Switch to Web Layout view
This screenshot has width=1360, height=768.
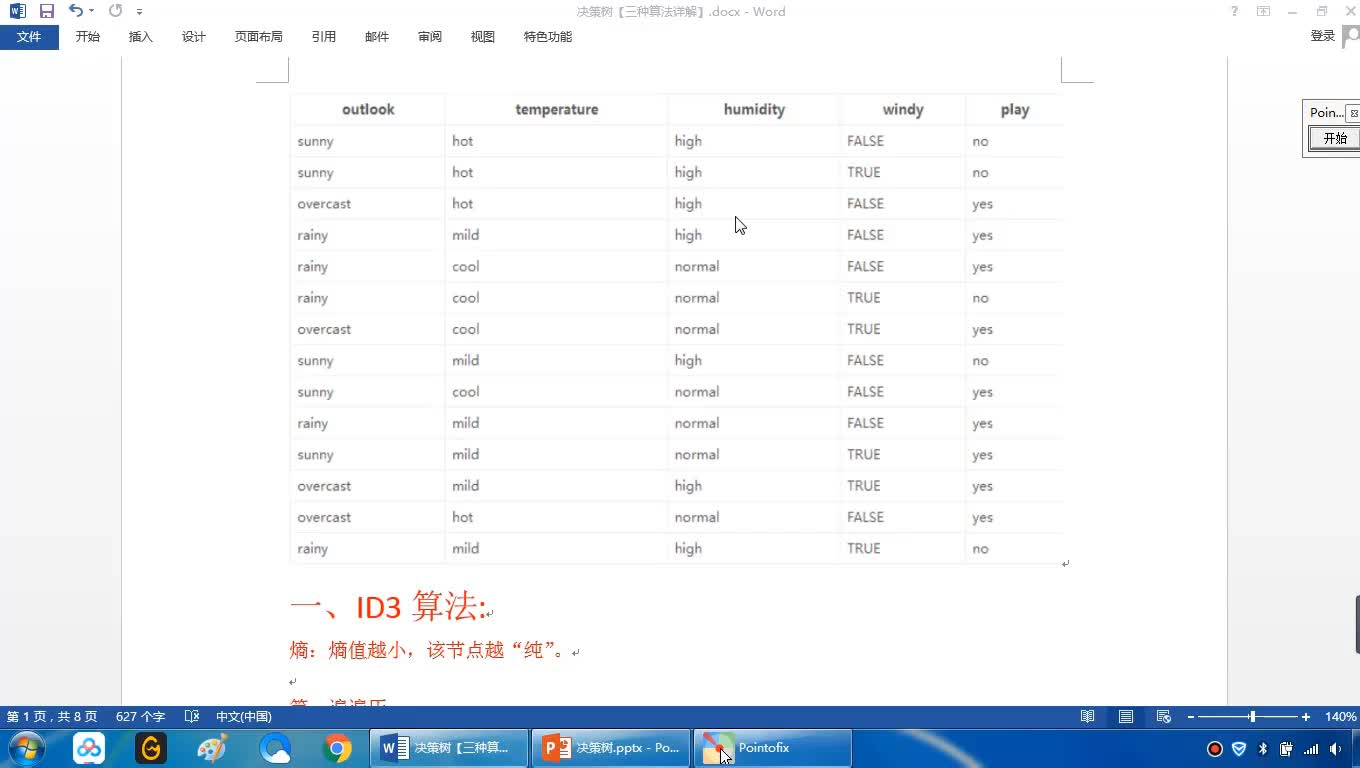coord(1163,717)
